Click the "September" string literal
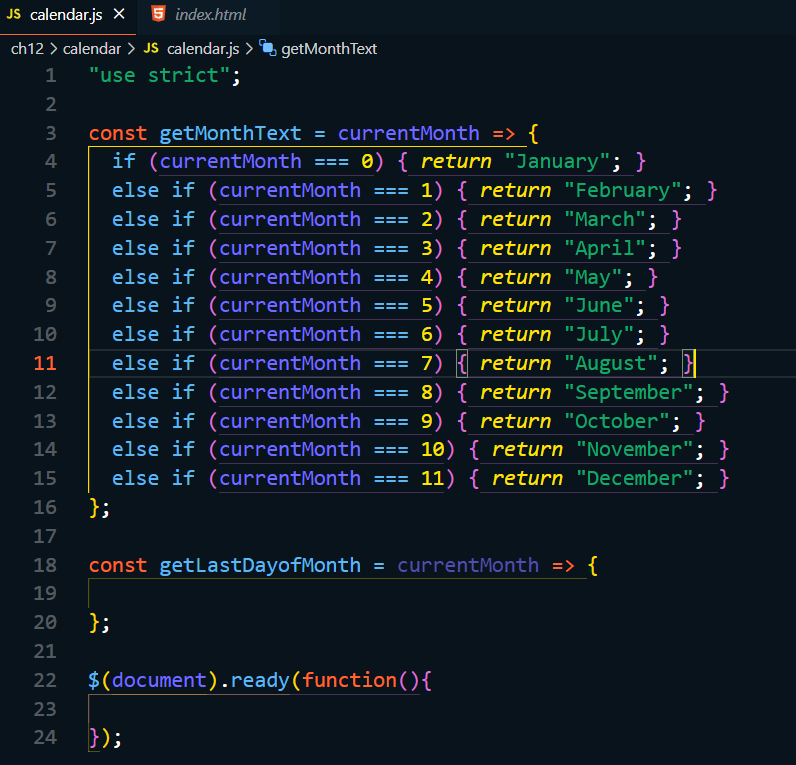Image resolution: width=796 pixels, height=765 pixels. click(x=628, y=392)
